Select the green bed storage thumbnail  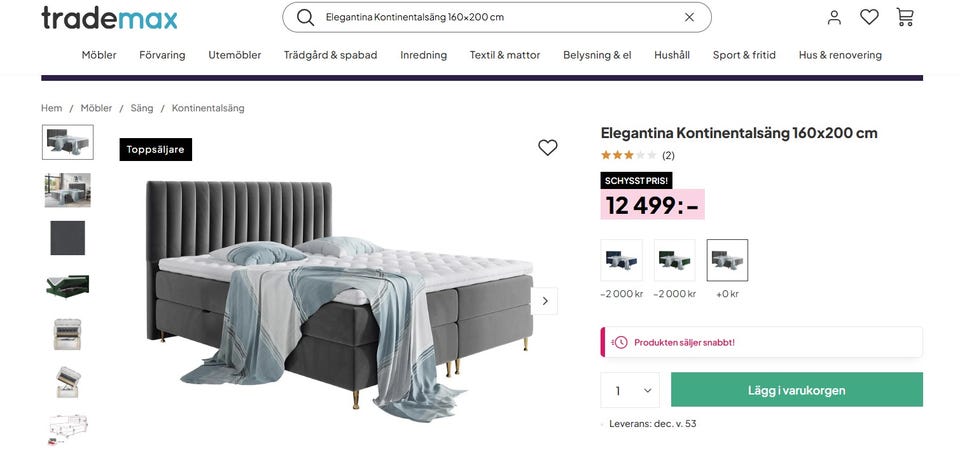click(x=68, y=286)
